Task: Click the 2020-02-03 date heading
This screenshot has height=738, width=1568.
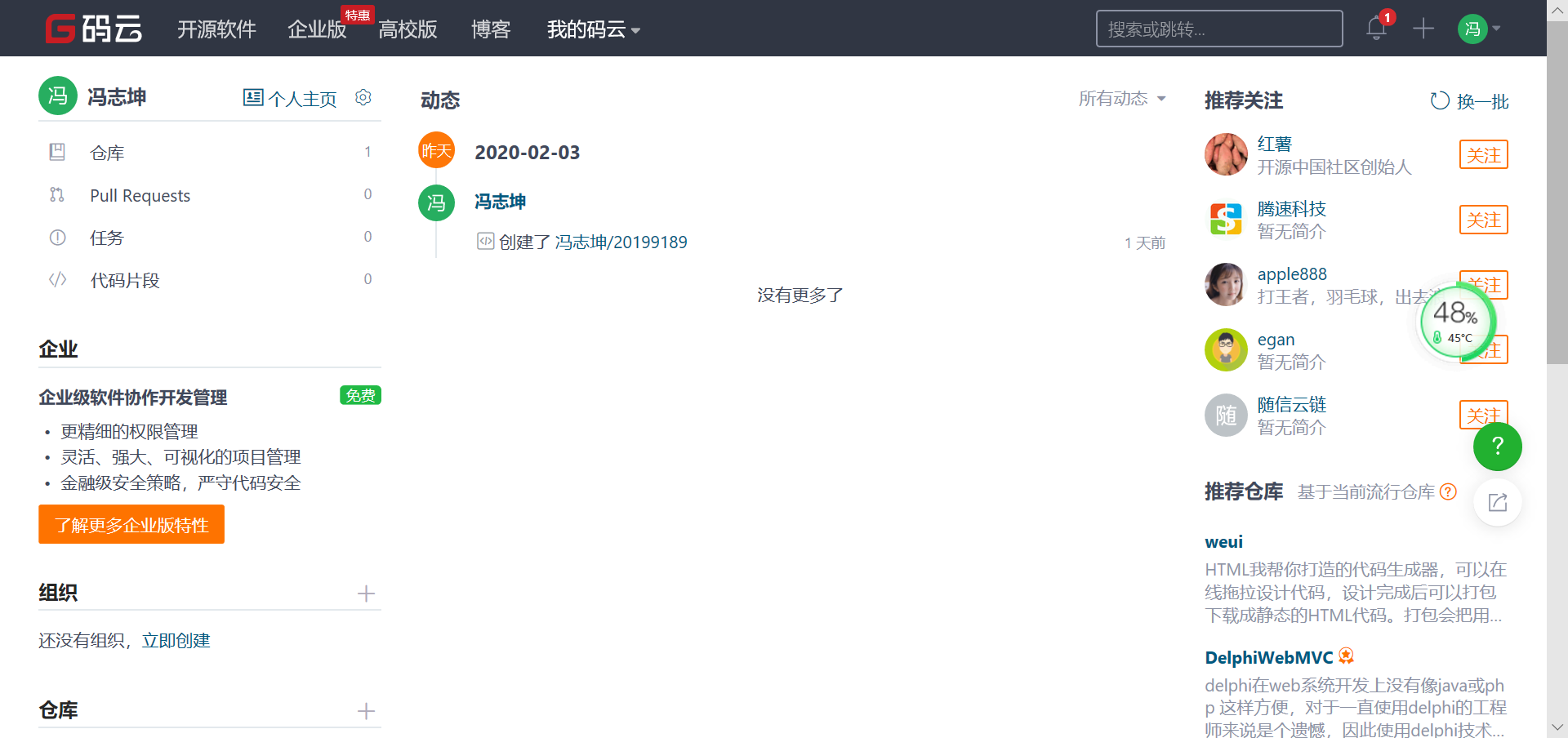Action: pyautogui.click(x=528, y=152)
